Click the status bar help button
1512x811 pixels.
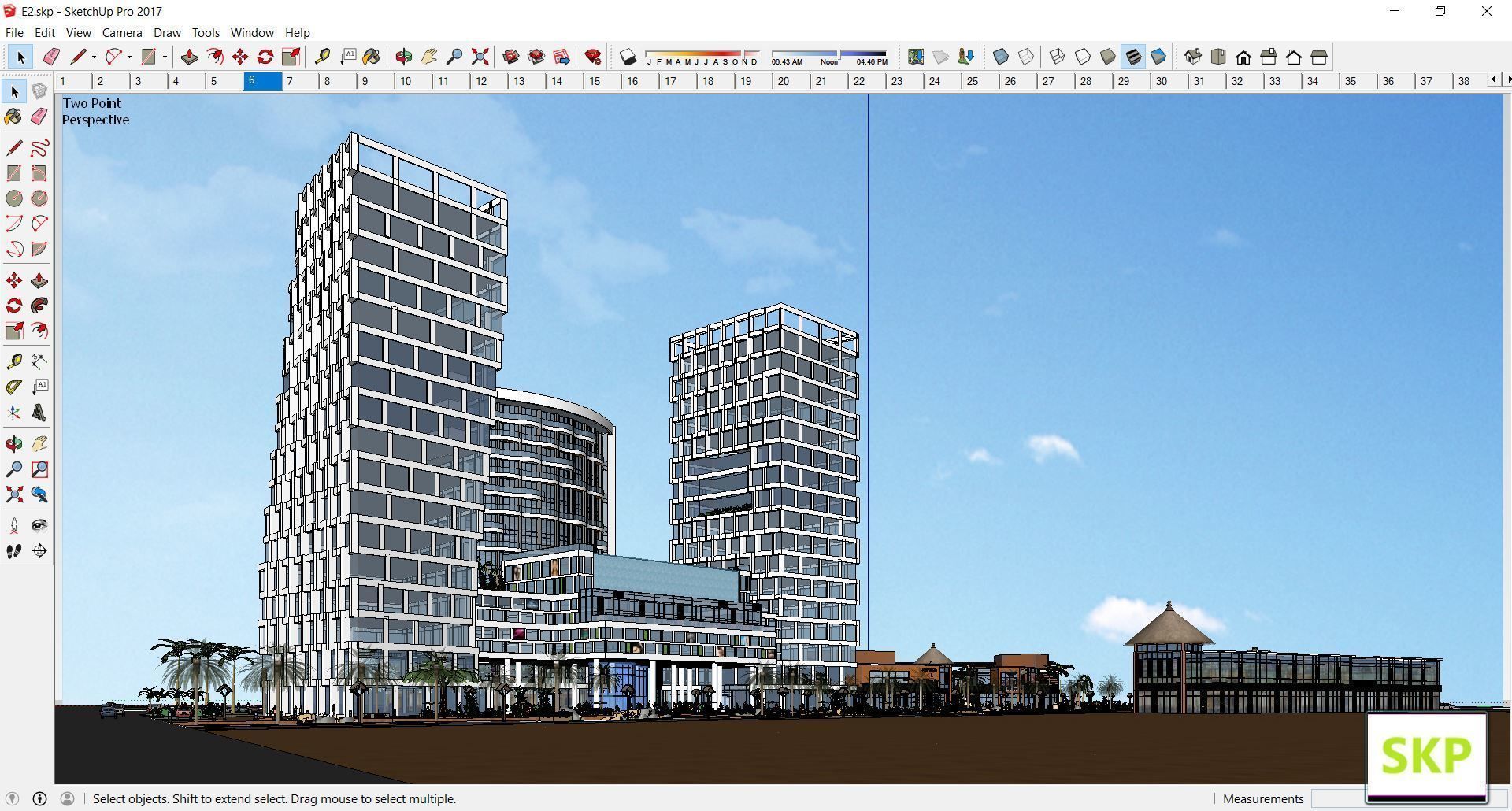tap(38, 798)
